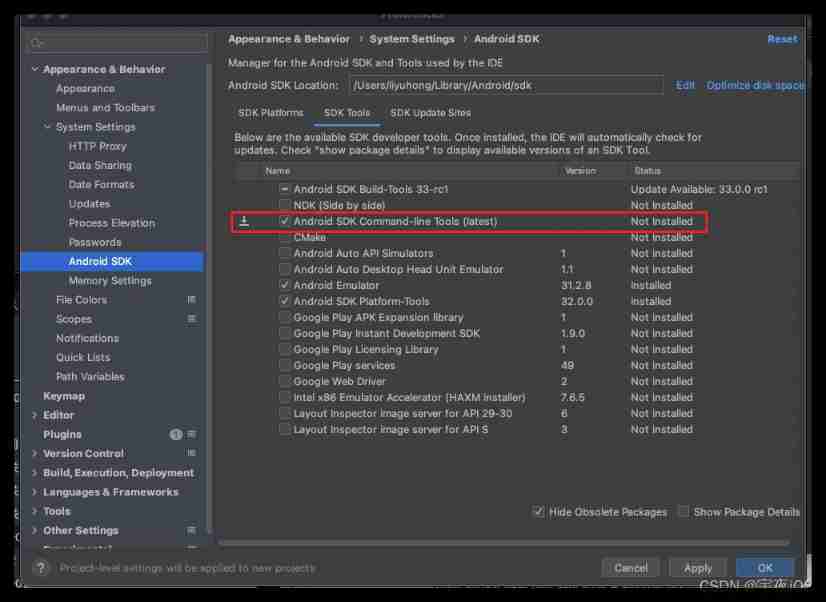The image size is (826, 602).
Task: Select Updates in System Settings
Action: 90,203
